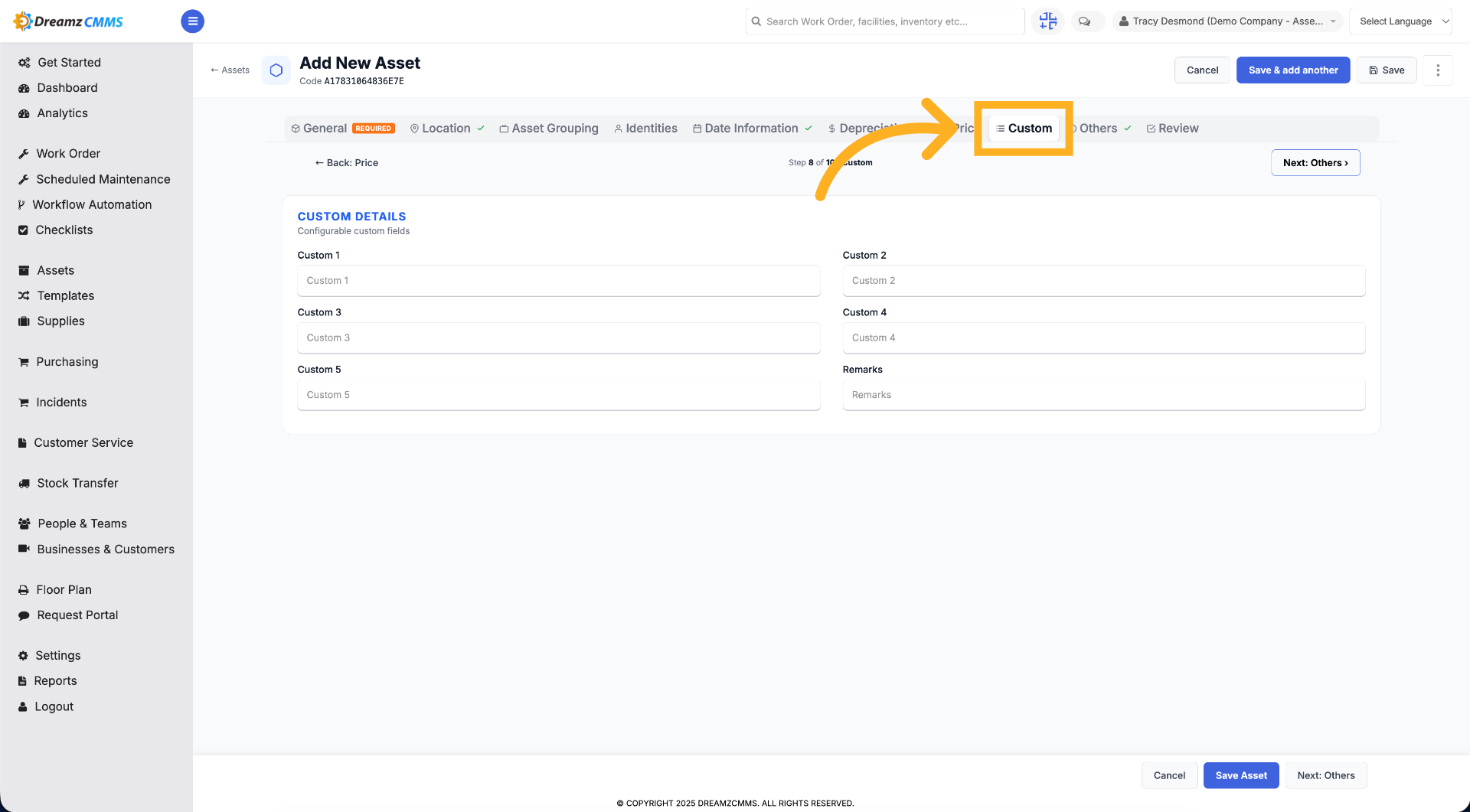
Task: Switch to the Identities tab
Action: tap(645, 128)
